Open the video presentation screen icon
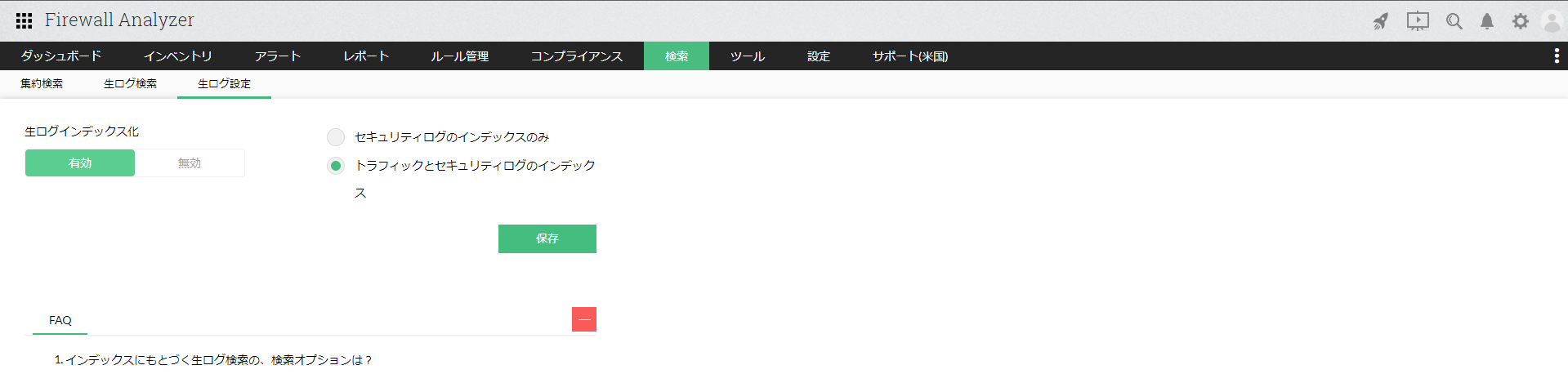 1418,21
